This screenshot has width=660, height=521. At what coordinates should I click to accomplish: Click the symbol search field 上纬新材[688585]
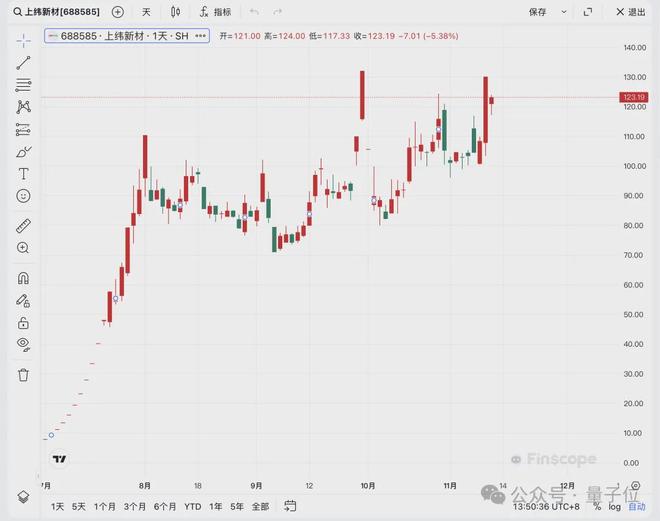pyautogui.click(x=56, y=12)
